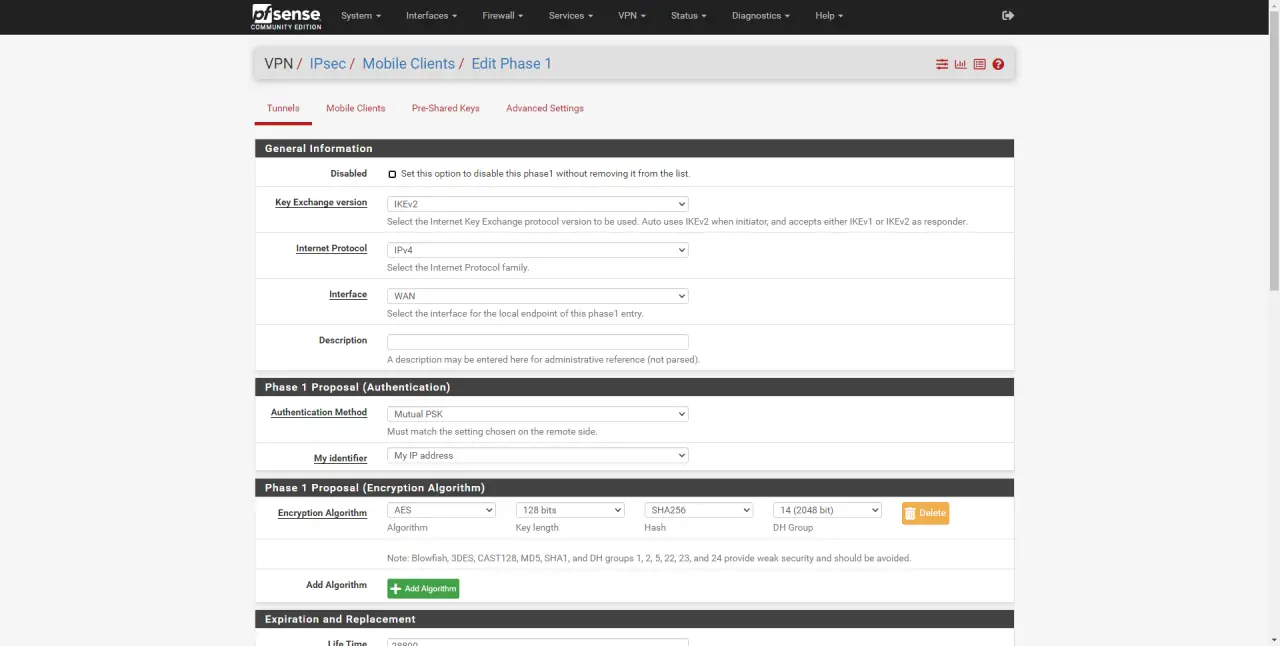This screenshot has height=646, width=1280.
Task: Click the logout icon in the top-right corner
Action: [1007, 16]
